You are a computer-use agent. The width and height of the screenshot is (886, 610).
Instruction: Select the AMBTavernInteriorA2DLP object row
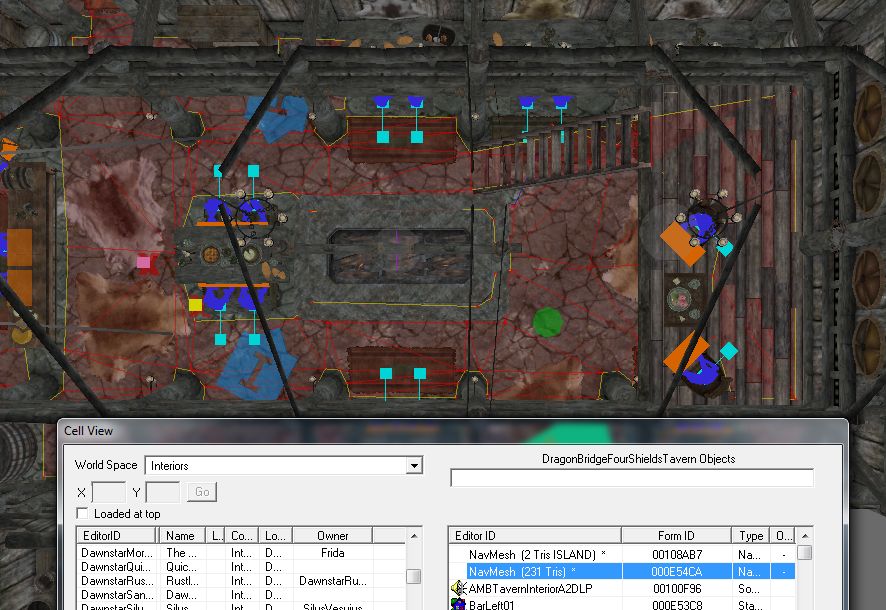click(x=622, y=589)
